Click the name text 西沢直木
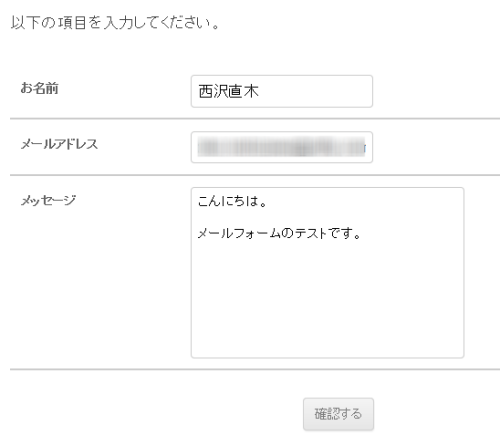500x446 pixels. [x=229, y=91]
